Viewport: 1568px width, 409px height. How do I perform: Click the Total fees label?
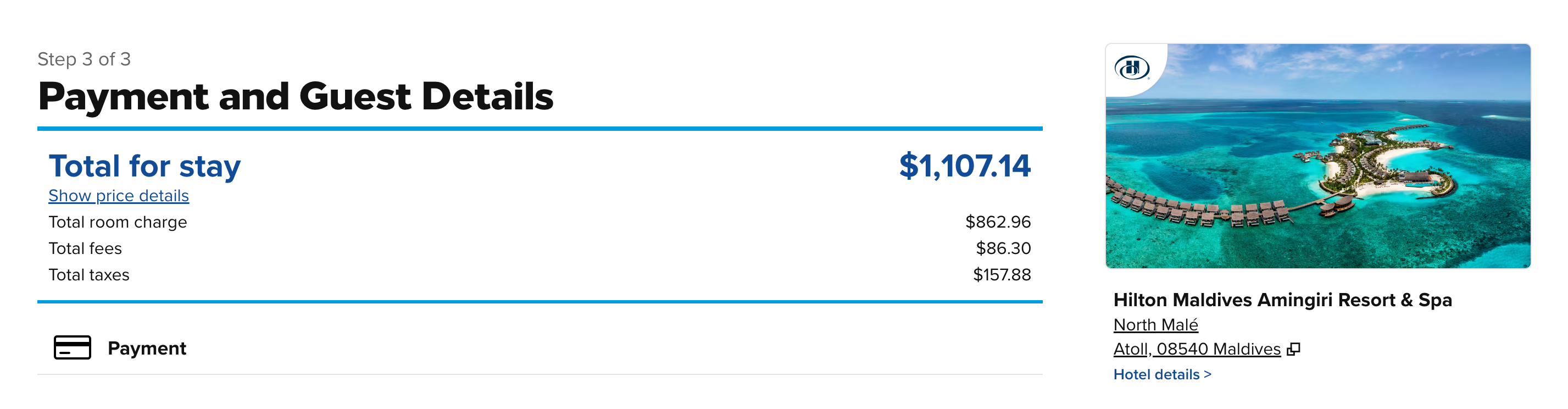pyautogui.click(x=85, y=248)
